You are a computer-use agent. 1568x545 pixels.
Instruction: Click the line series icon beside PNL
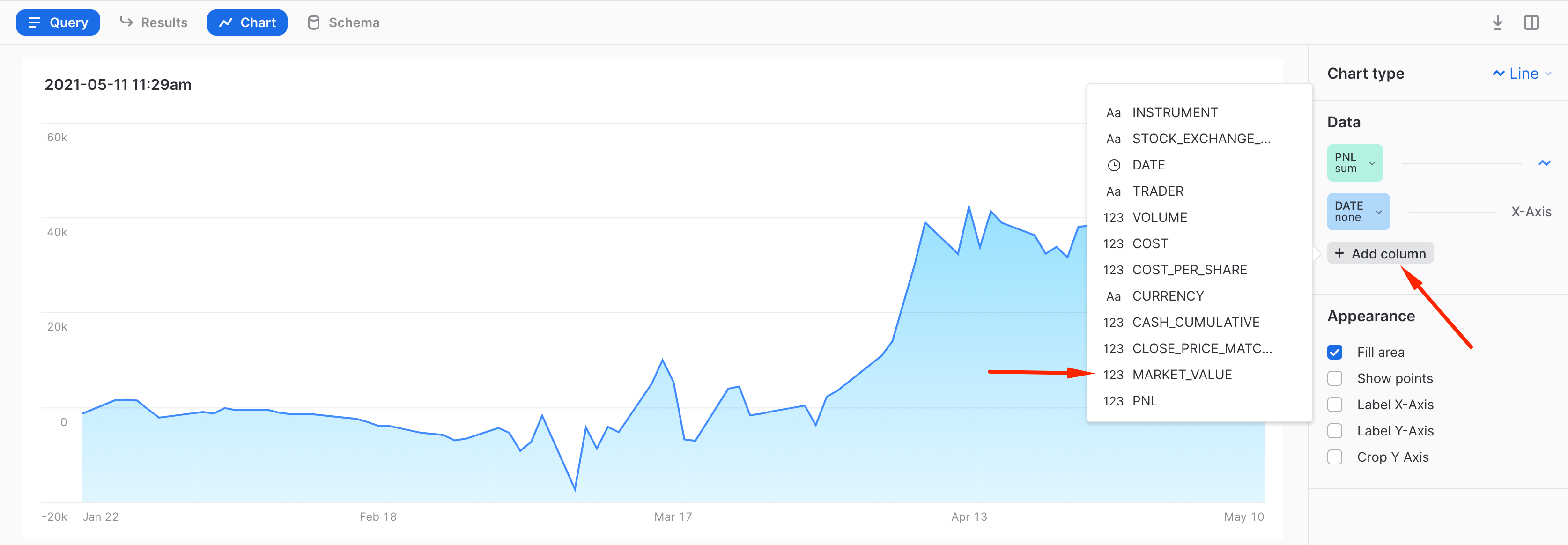[1544, 163]
